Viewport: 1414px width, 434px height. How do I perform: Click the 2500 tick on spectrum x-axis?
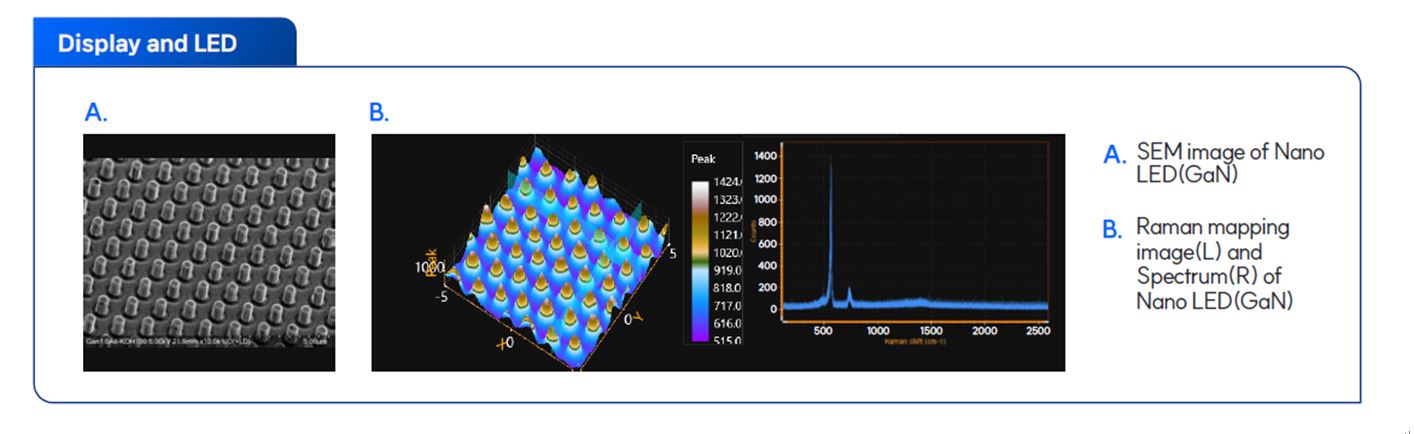(1037, 330)
